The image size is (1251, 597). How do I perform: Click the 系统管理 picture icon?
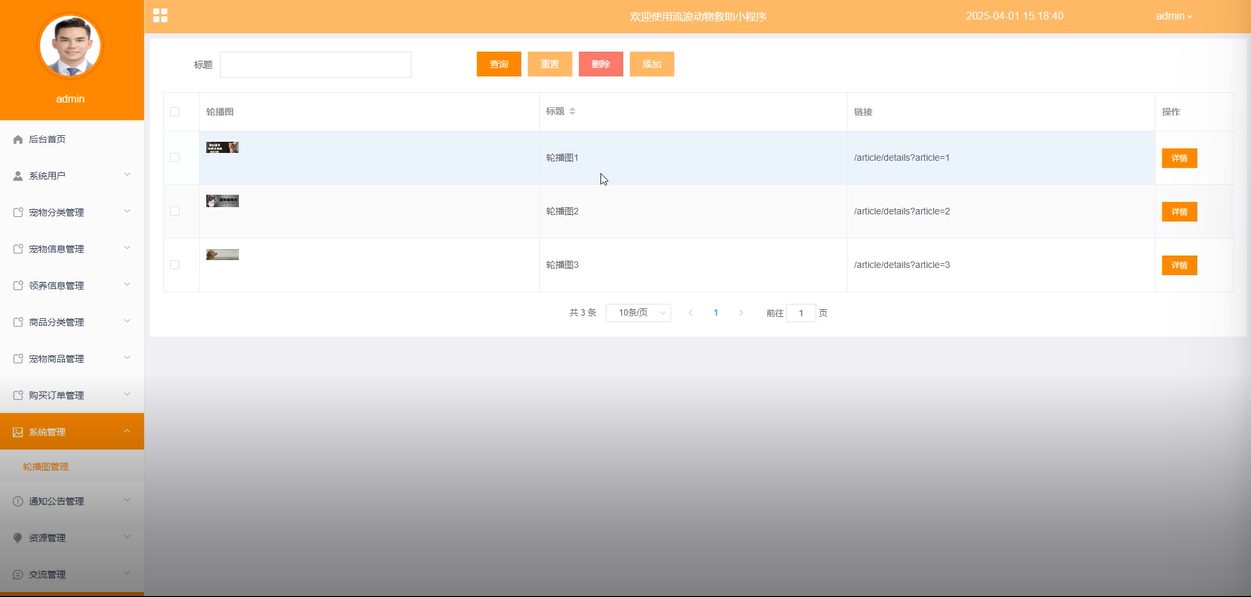point(18,432)
